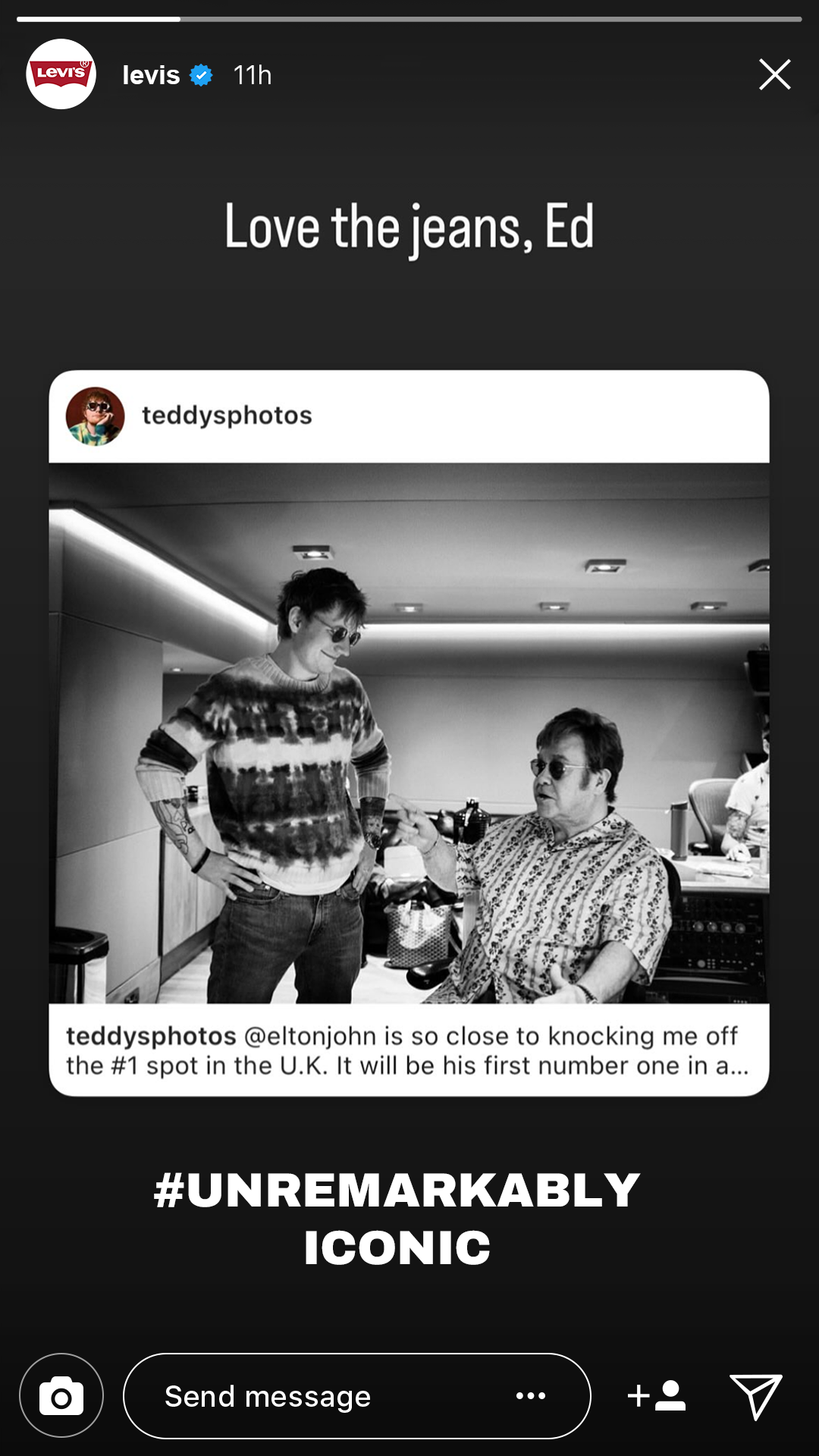The height and width of the screenshot is (1456, 819).
Task: Tap the levis username
Action: (151, 75)
